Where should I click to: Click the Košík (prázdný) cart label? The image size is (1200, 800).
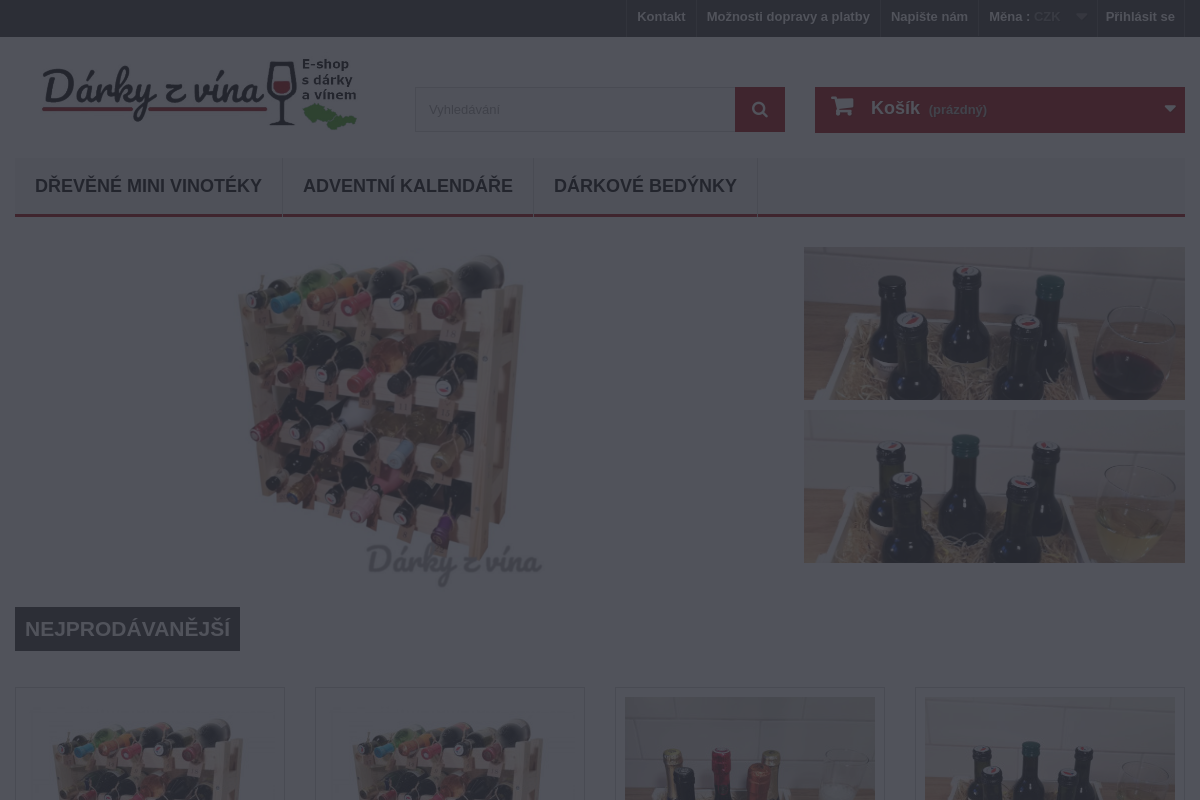click(928, 108)
